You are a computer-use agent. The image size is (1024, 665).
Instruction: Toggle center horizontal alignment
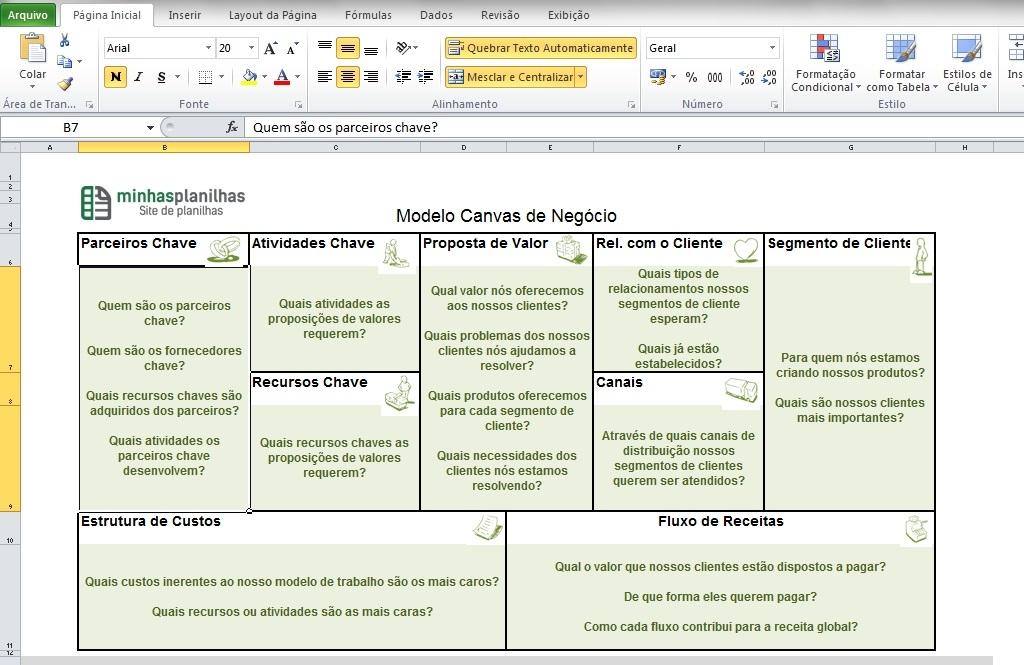[x=348, y=77]
